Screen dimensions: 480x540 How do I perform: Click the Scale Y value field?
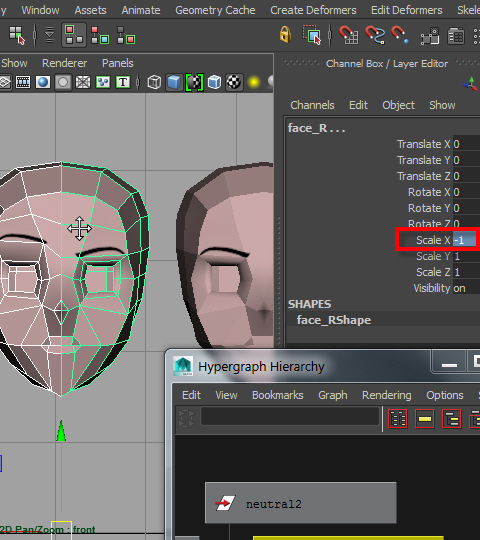pyautogui.click(x=466, y=256)
